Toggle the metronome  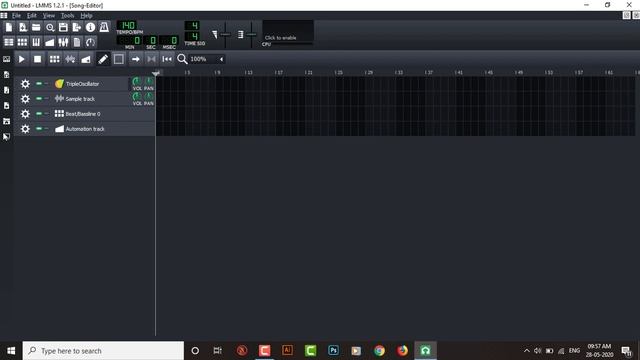coord(104,27)
